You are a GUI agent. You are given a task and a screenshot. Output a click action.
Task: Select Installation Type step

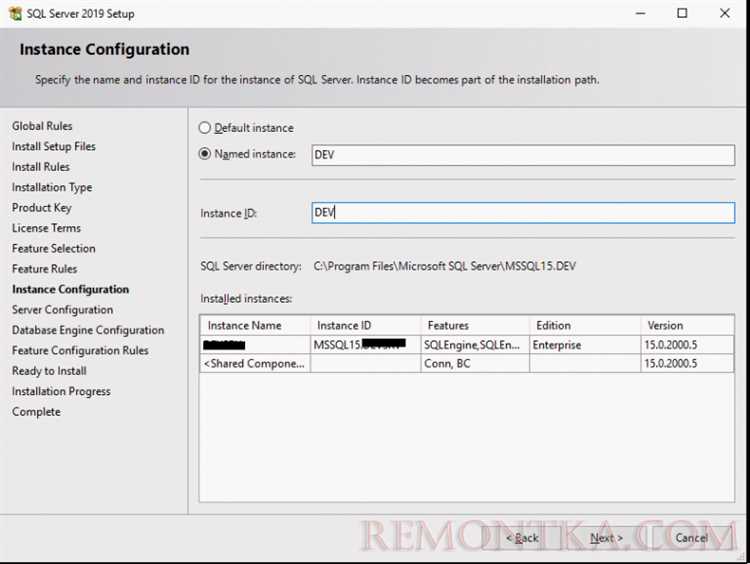[52, 188]
